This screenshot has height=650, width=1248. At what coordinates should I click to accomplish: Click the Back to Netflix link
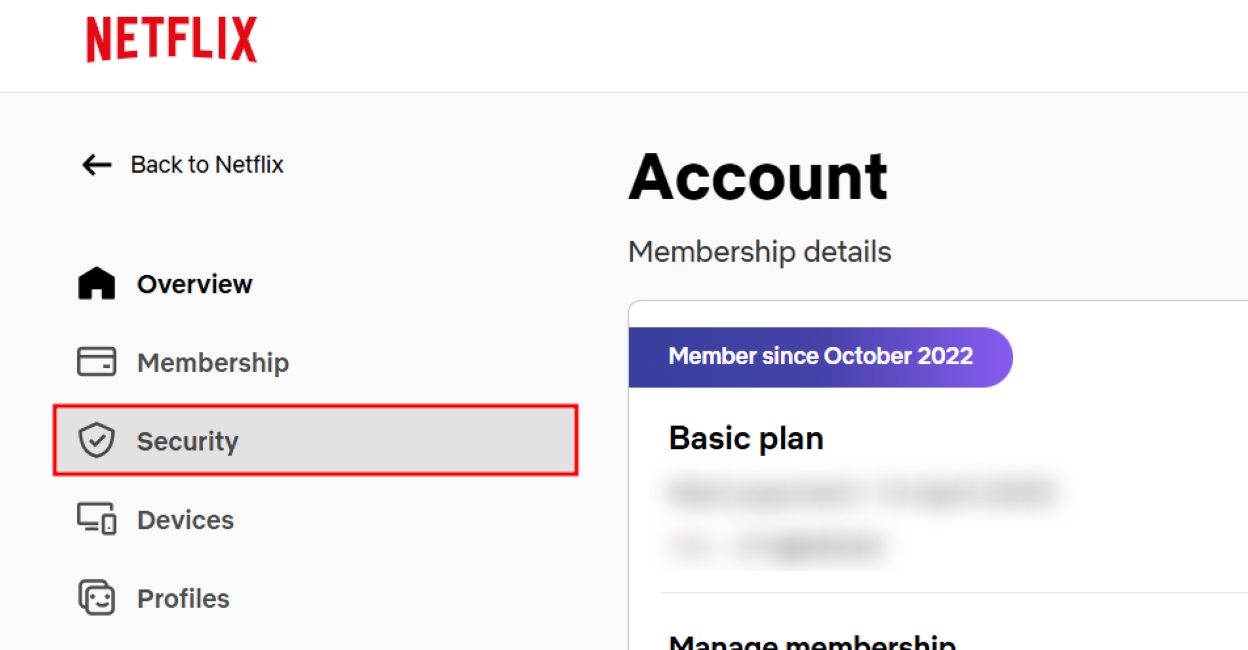click(206, 165)
